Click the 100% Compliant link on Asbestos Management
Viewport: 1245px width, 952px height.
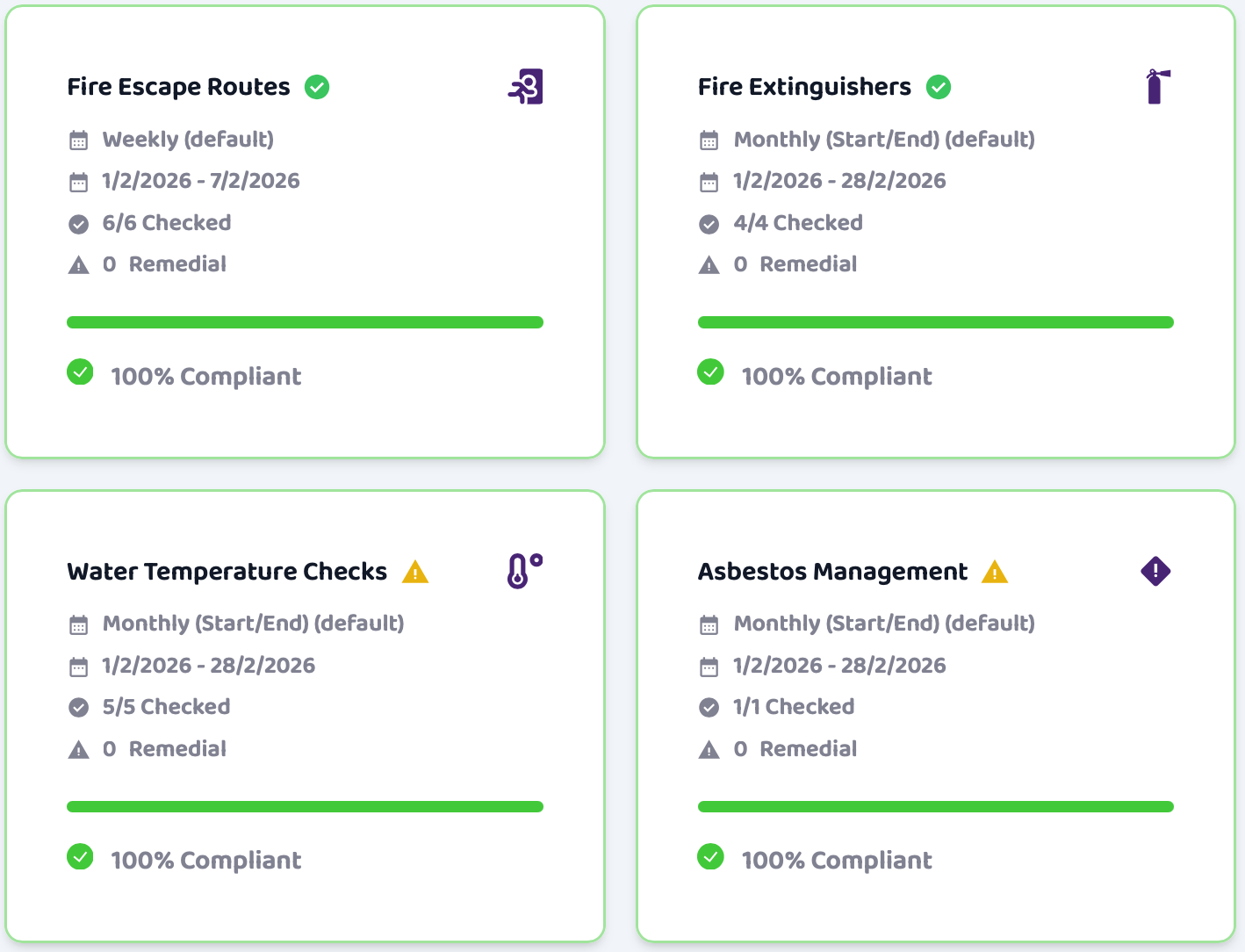[837, 860]
